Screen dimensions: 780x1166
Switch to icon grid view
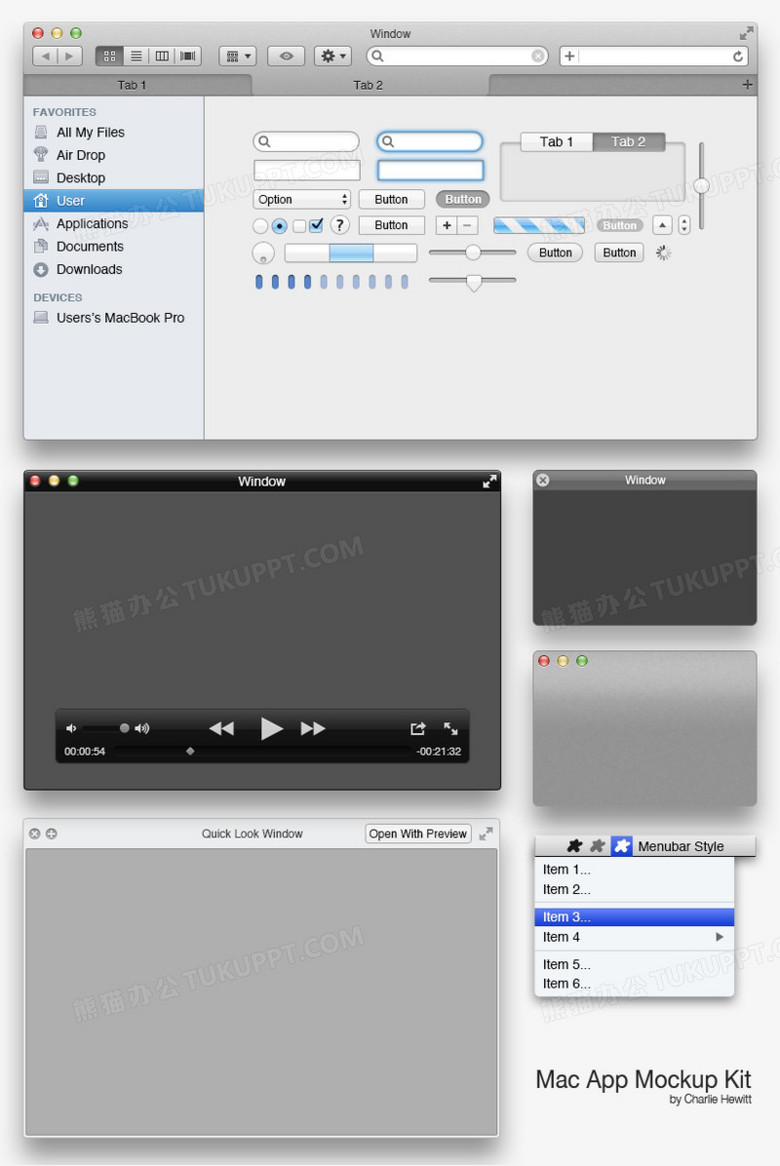pos(109,57)
